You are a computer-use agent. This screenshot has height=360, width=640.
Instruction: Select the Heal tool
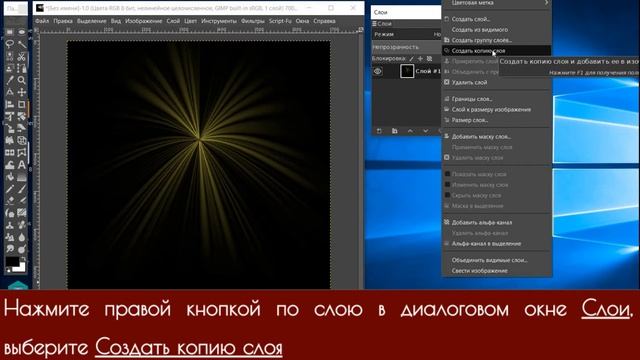tap(22, 225)
